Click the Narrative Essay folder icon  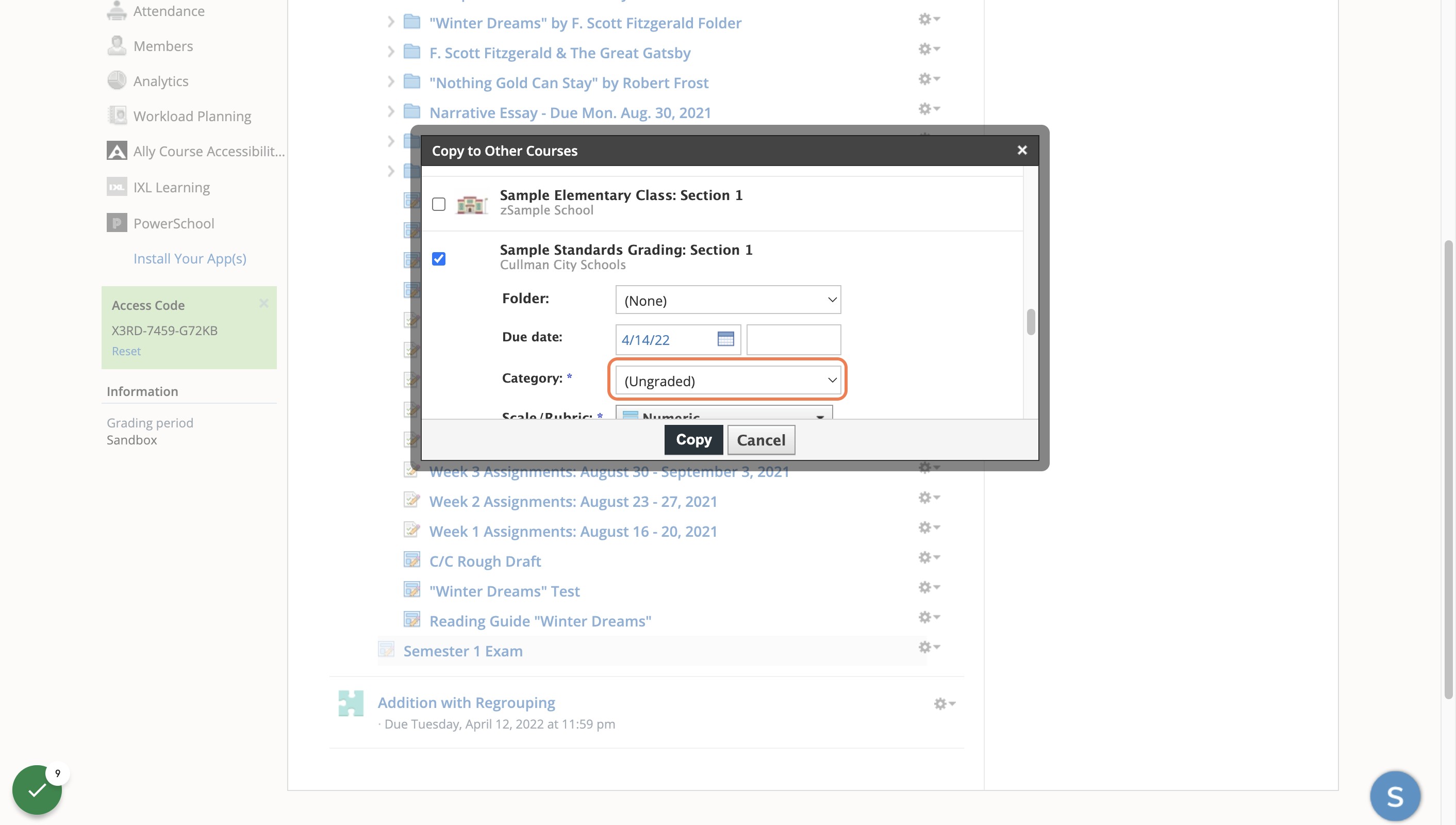(x=412, y=111)
